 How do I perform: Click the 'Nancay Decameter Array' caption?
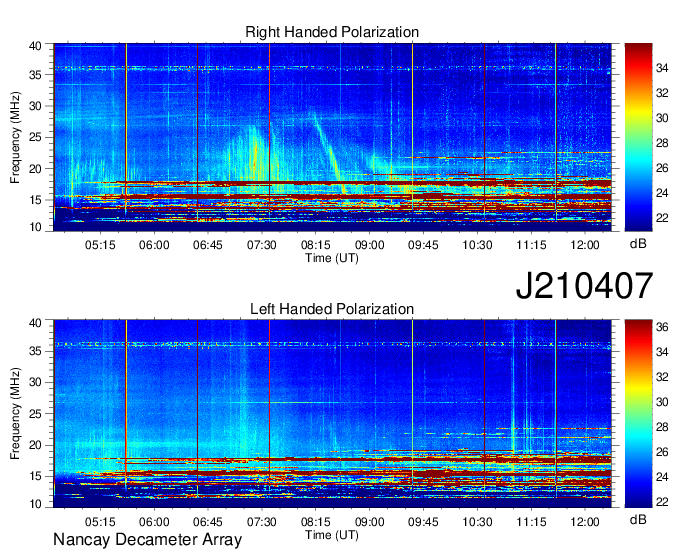tap(147, 539)
